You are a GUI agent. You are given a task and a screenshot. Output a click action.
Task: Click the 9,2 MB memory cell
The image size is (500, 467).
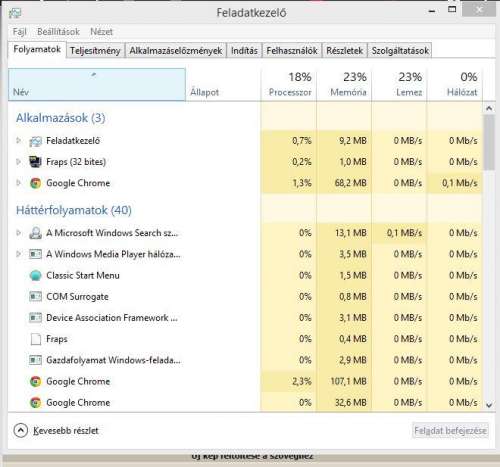click(344, 141)
